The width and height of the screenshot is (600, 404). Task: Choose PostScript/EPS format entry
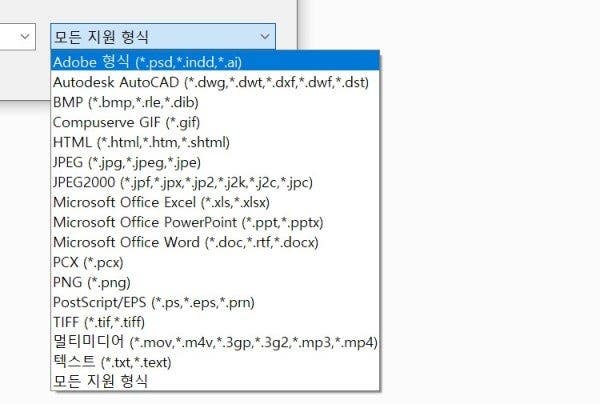click(x=215, y=302)
